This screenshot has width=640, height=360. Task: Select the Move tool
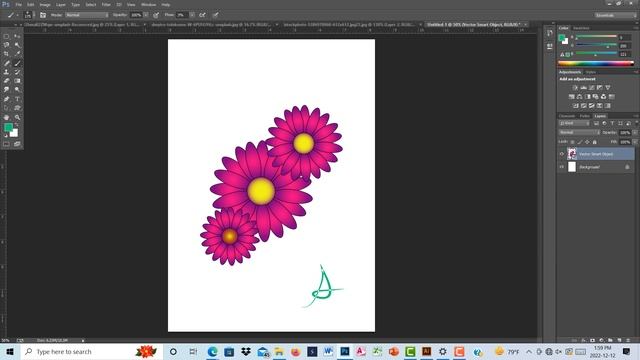click(17, 36)
